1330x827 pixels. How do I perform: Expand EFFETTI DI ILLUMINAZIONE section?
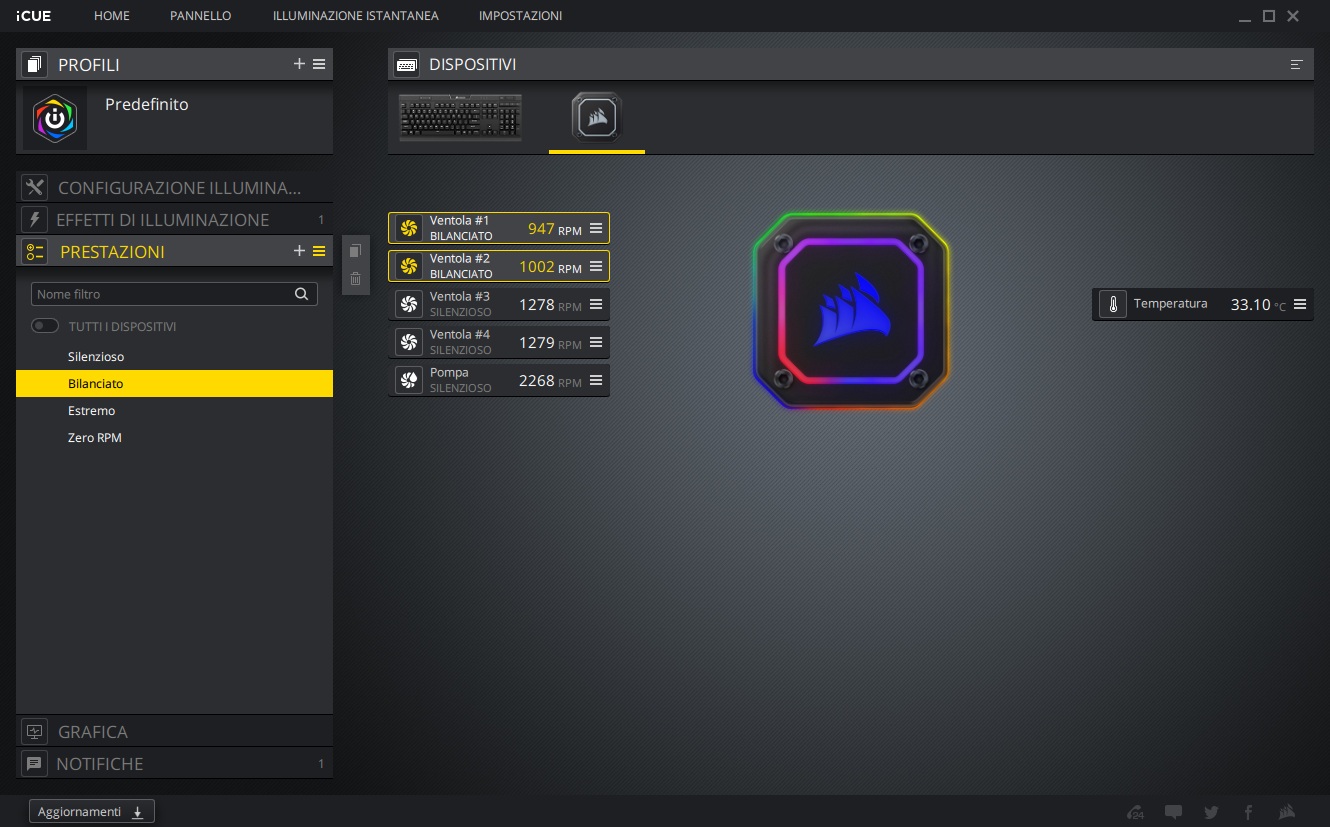(x=174, y=220)
